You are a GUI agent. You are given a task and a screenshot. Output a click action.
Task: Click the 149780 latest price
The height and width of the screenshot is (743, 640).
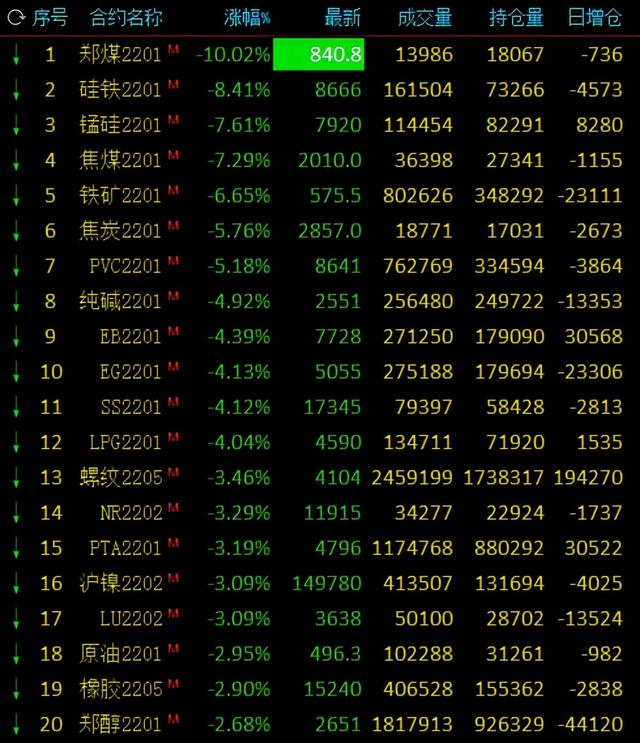pyautogui.click(x=327, y=583)
